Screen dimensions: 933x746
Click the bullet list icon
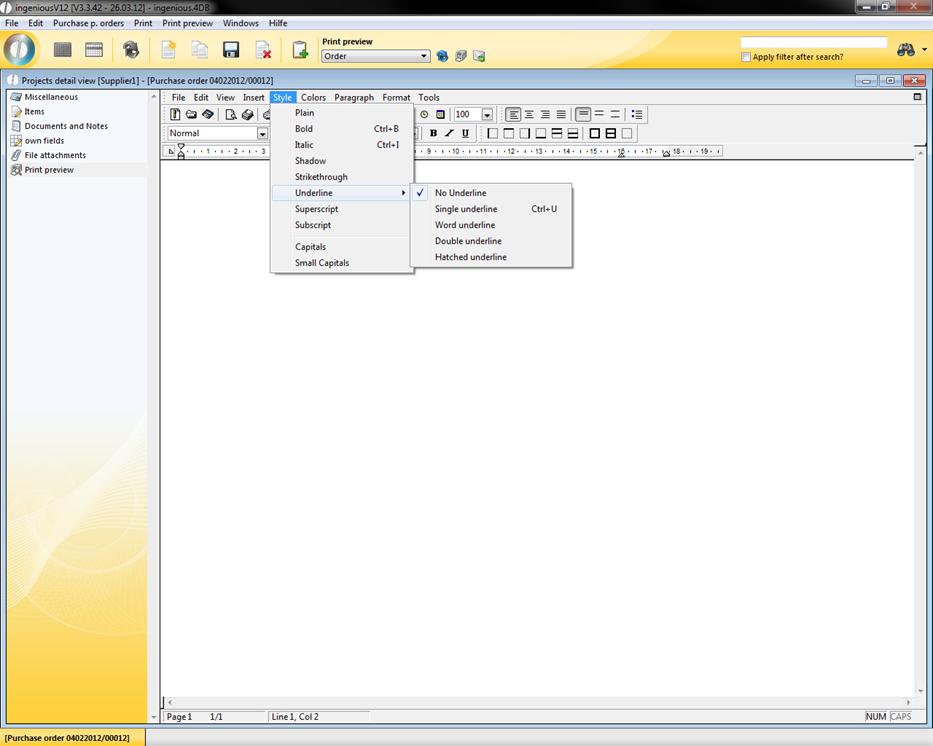pyautogui.click(x=637, y=115)
